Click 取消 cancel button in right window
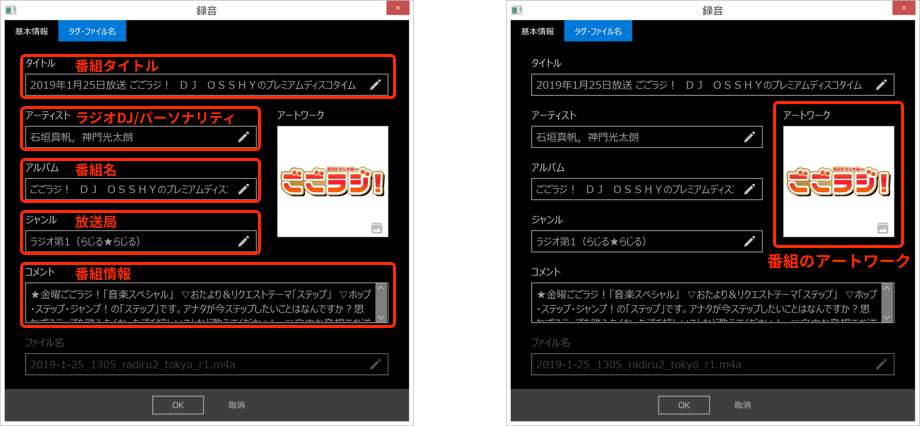This screenshot has width=920, height=426. click(742, 405)
